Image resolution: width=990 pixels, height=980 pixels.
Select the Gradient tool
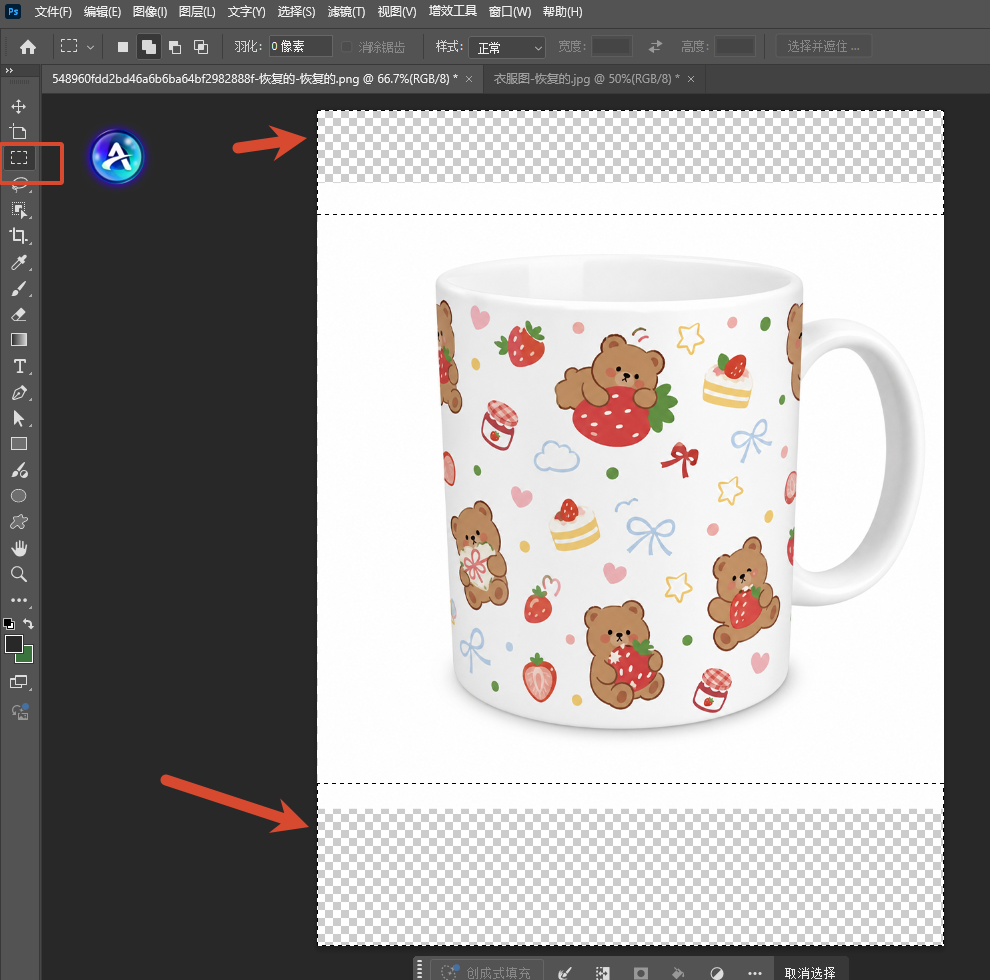coord(19,340)
